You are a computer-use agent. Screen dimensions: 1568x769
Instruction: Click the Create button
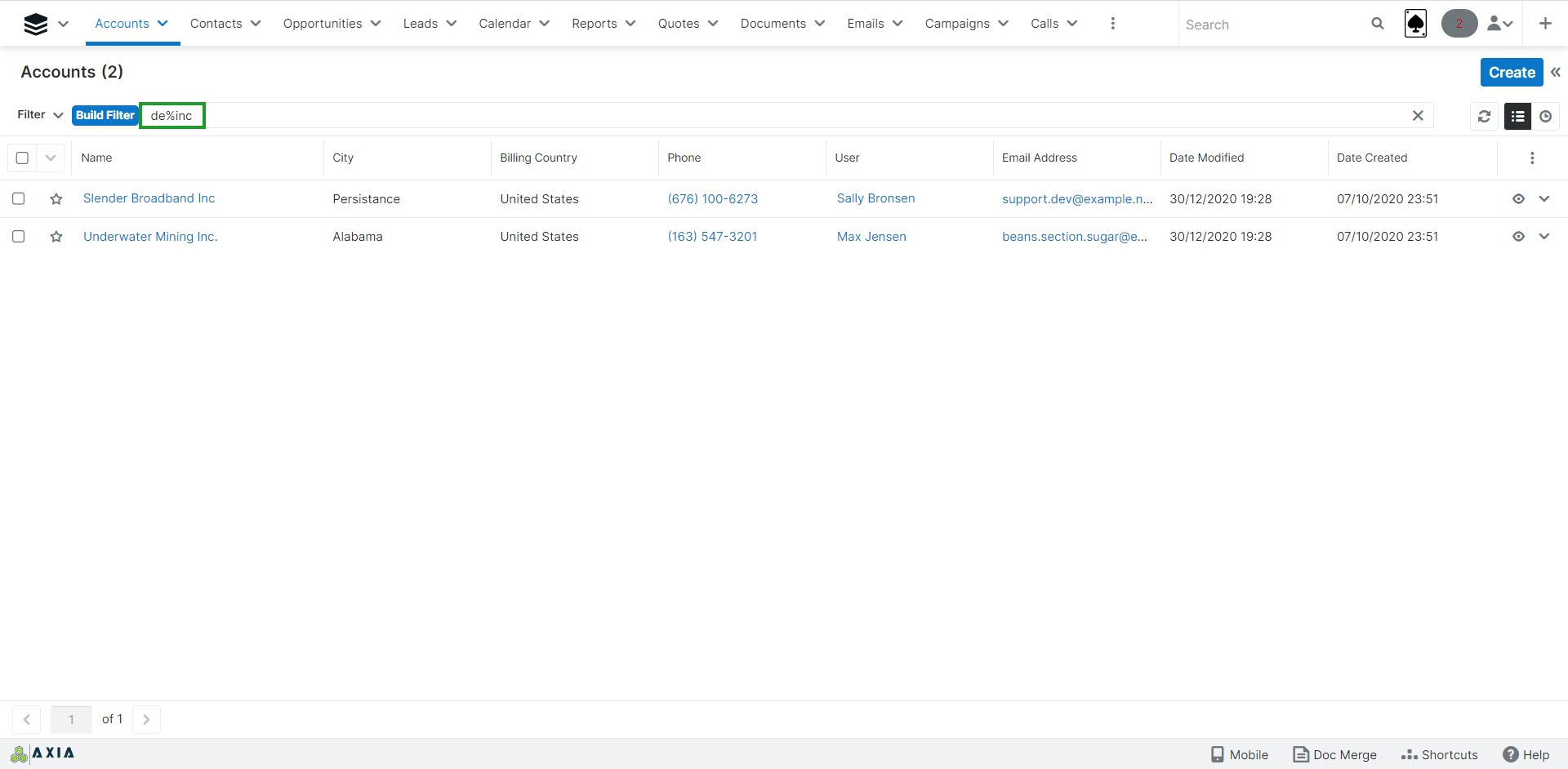[x=1512, y=72]
